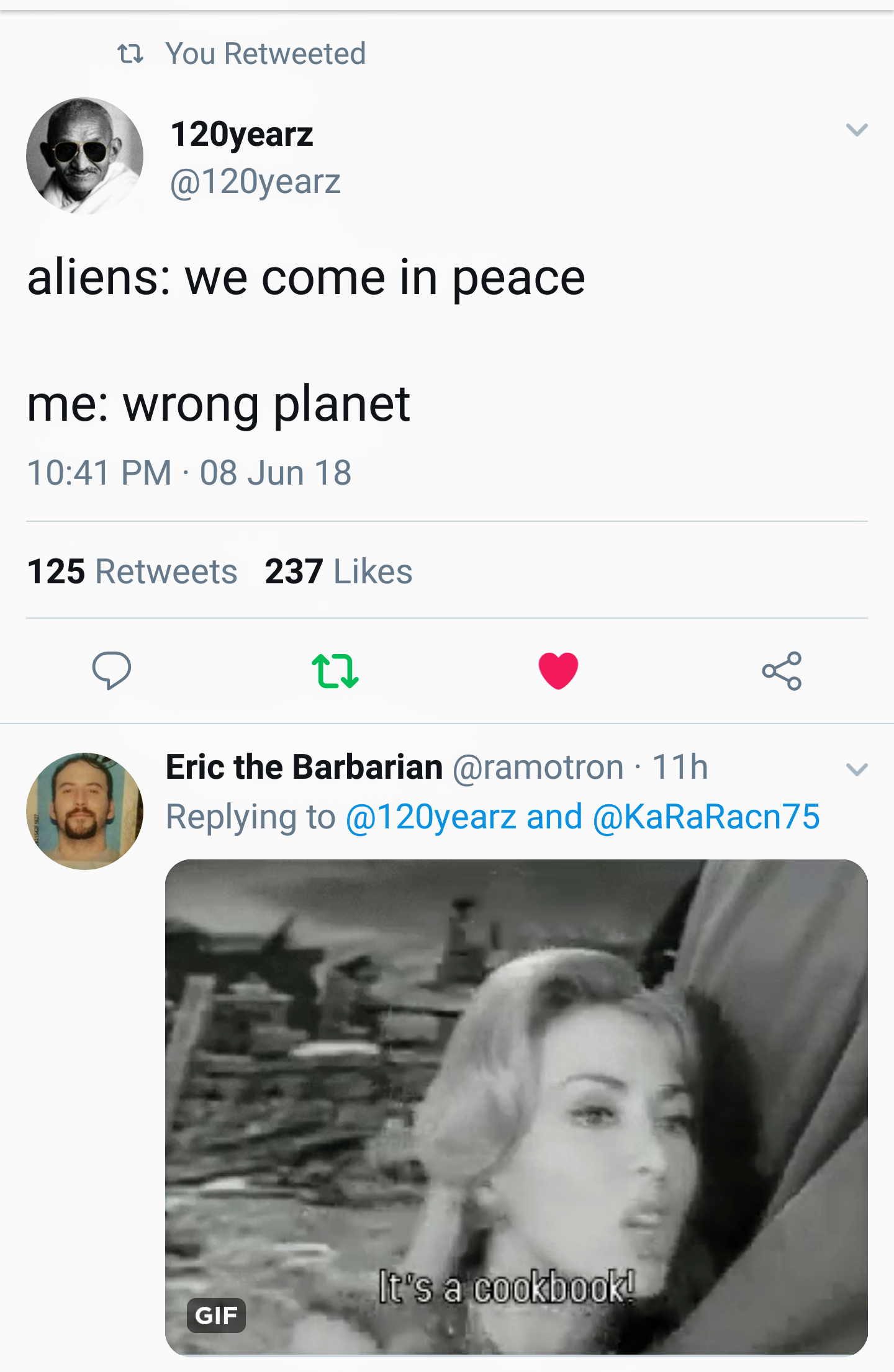This screenshot has width=894, height=1372.
Task: Open @KaRaRacn75 mention link
Action: click(x=707, y=817)
